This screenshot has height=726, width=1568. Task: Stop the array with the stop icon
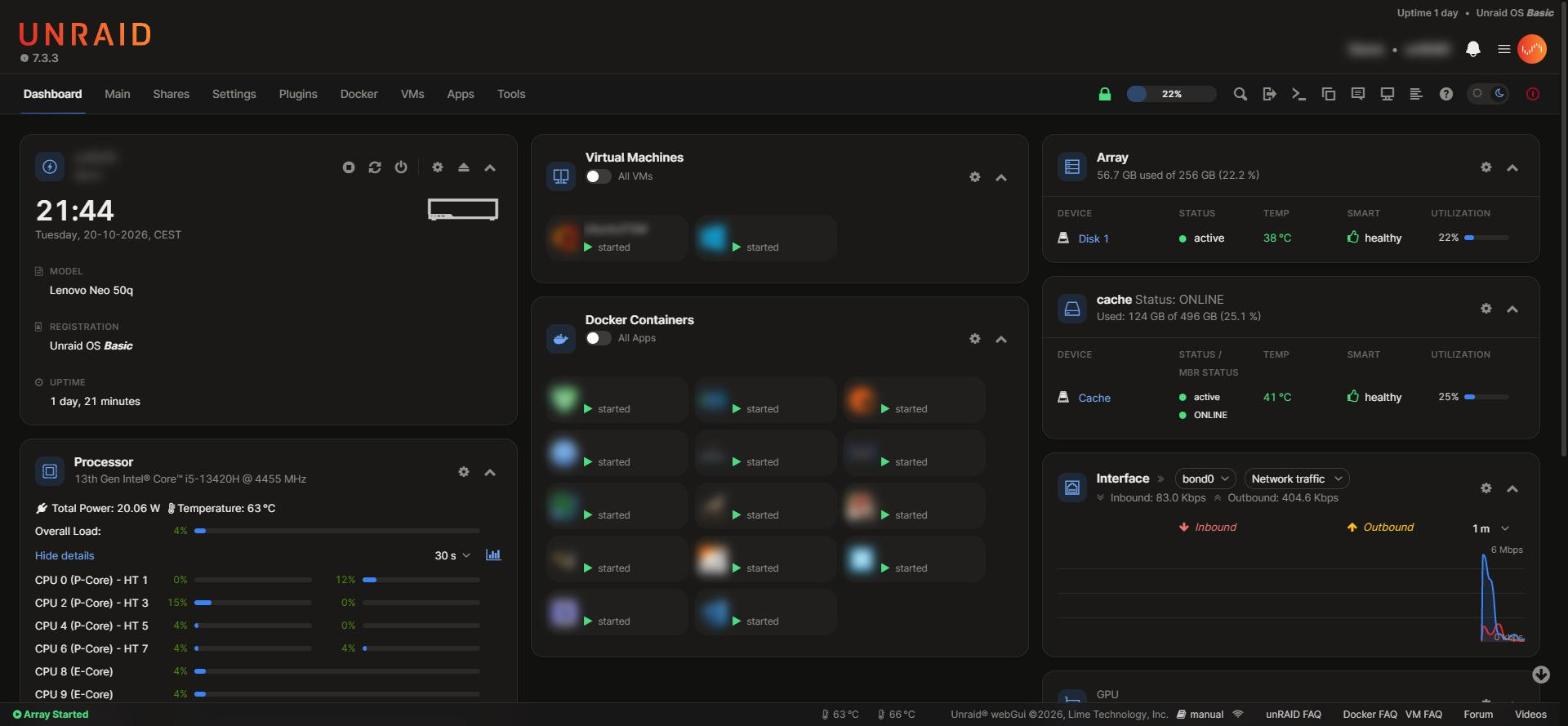click(x=348, y=167)
